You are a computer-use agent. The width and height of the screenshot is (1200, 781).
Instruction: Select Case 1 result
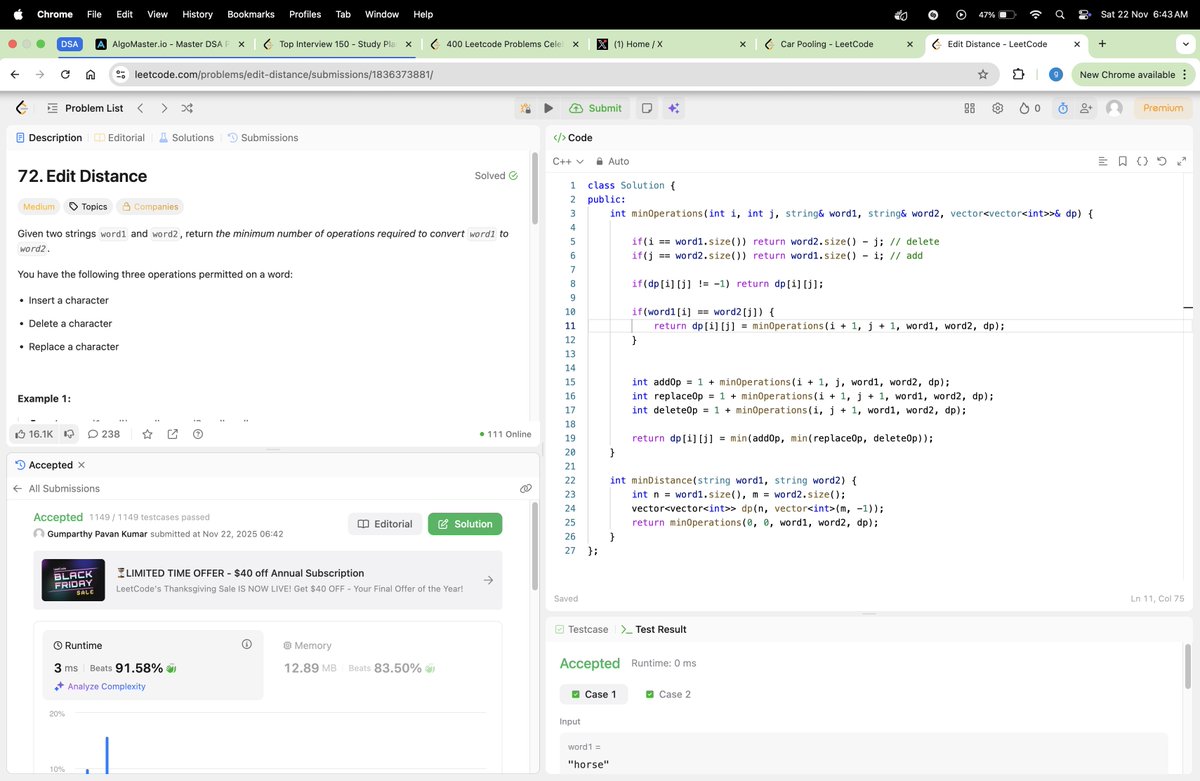click(x=594, y=694)
